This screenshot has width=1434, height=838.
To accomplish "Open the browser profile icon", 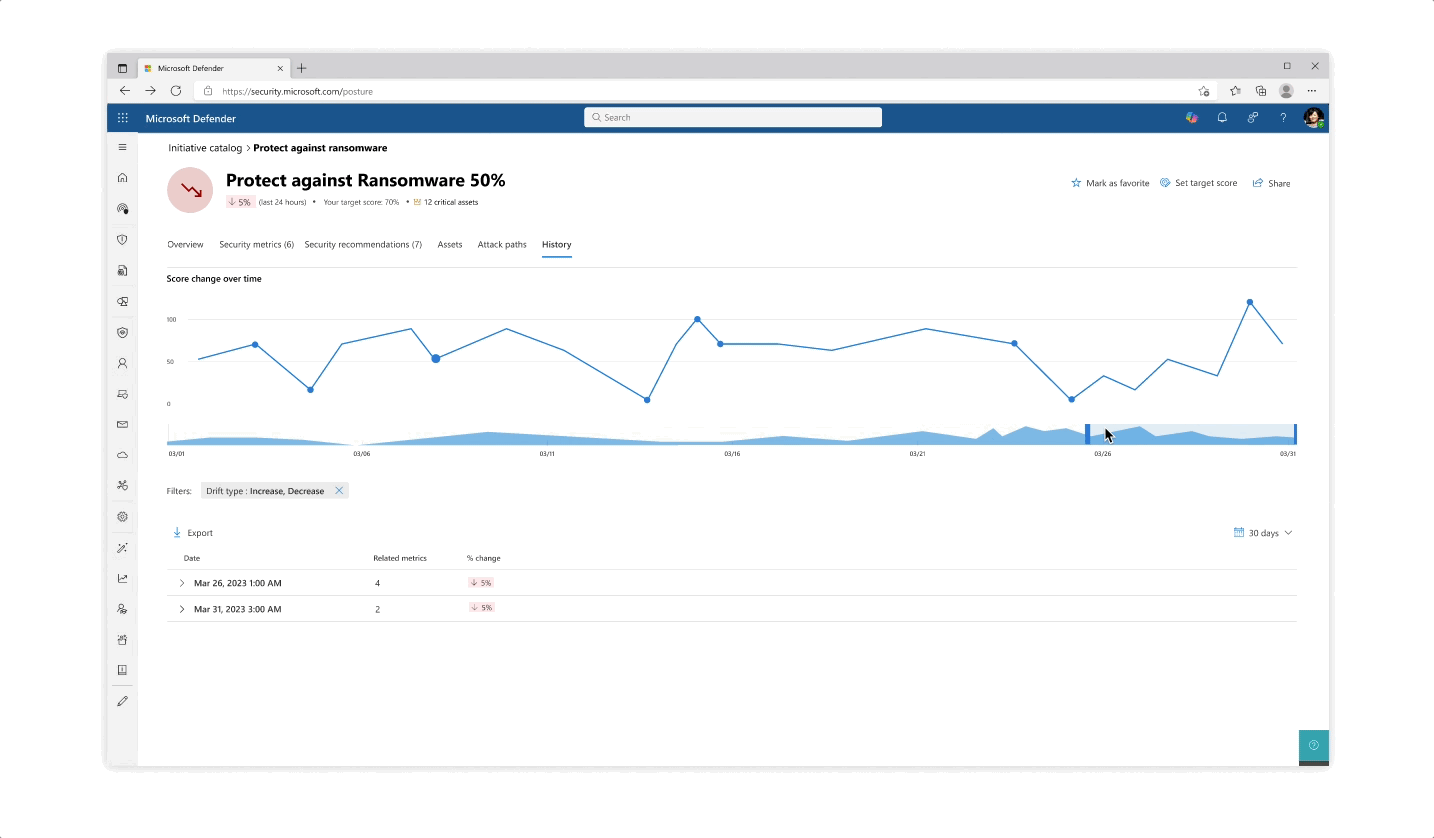I will click(1287, 91).
